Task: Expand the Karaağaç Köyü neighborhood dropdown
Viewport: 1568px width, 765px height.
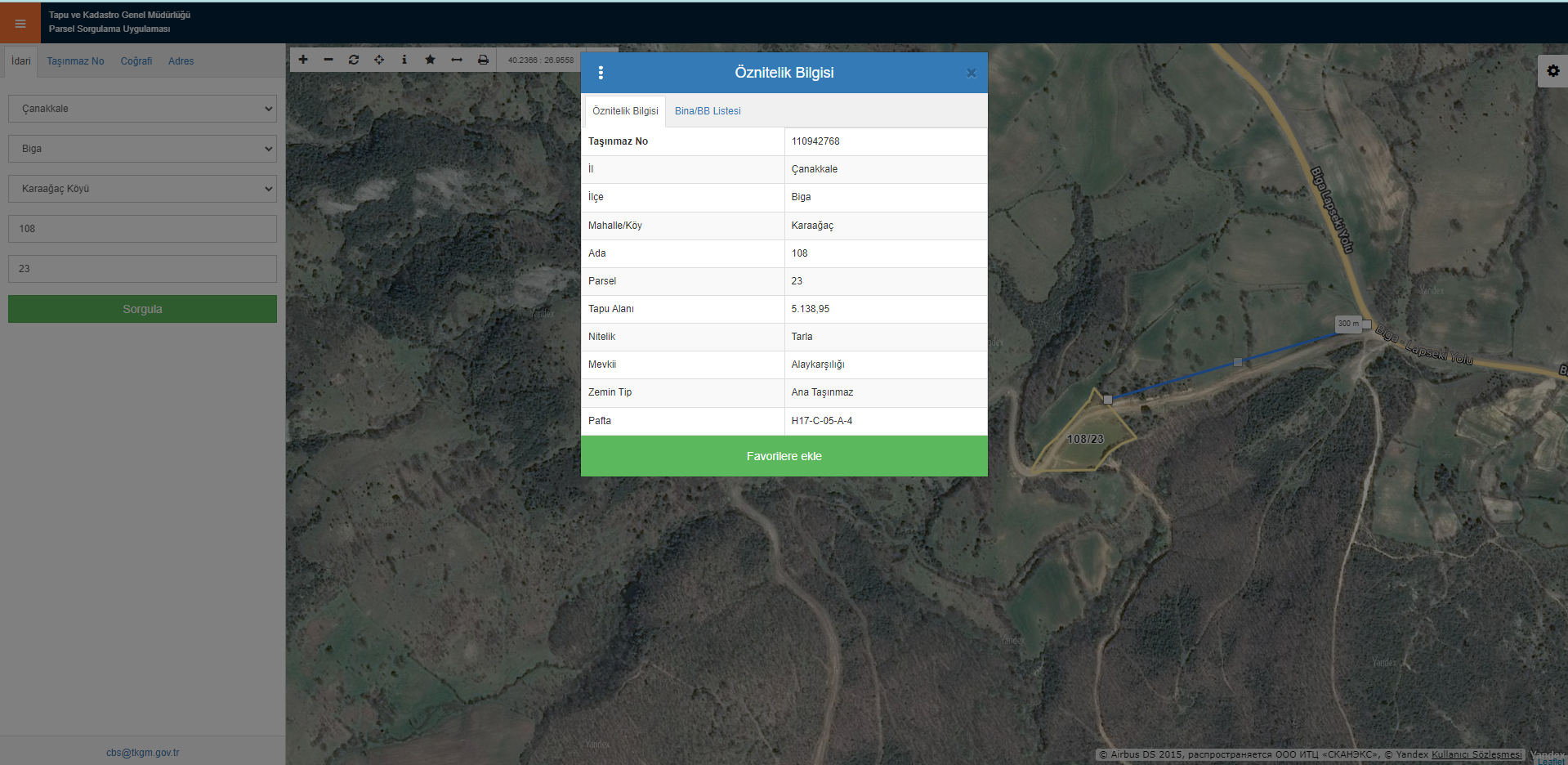Action: pyautogui.click(x=142, y=189)
